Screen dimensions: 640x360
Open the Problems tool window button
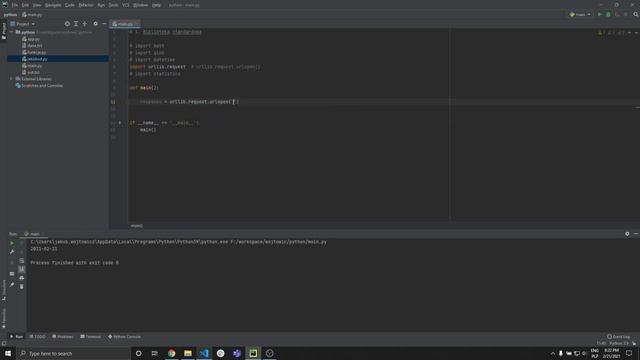(x=63, y=337)
